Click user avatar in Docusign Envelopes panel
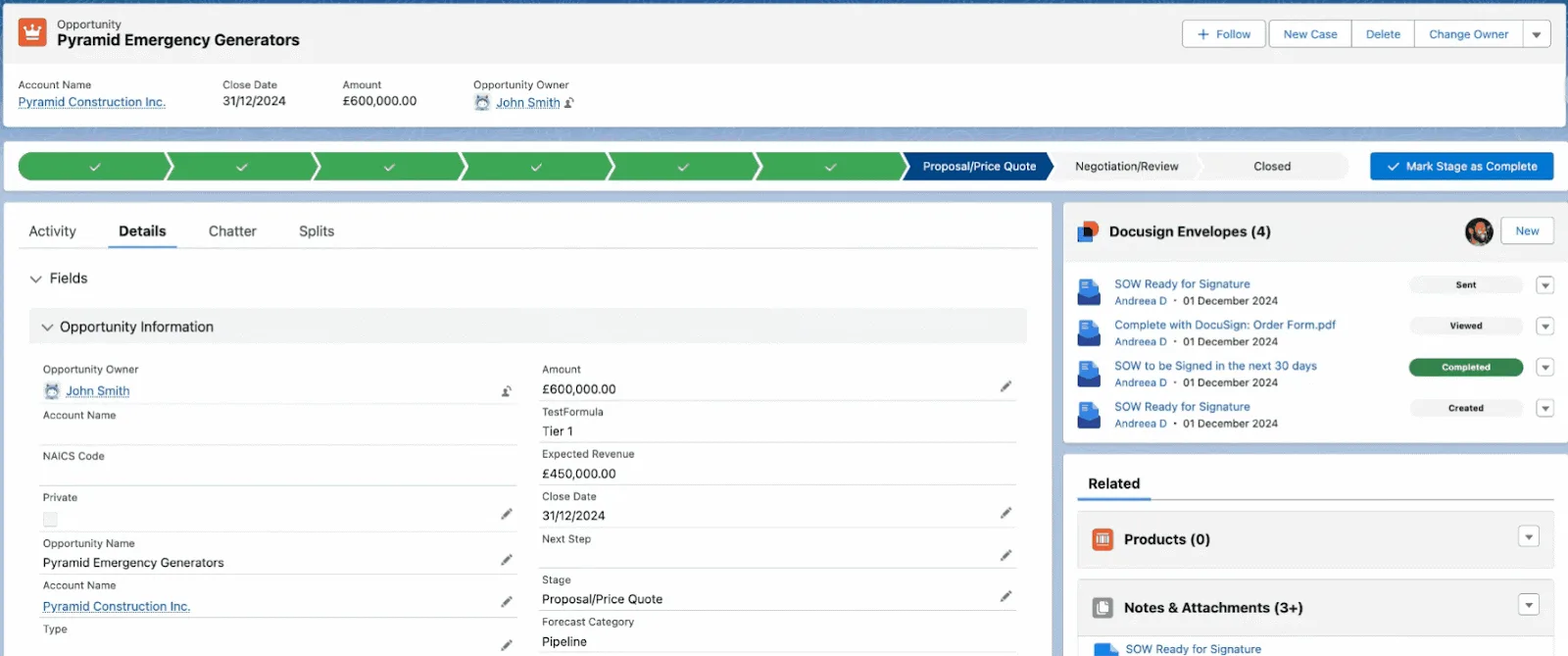The width and height of the screenshot is (1568, 656). (x=1479, y=231)
